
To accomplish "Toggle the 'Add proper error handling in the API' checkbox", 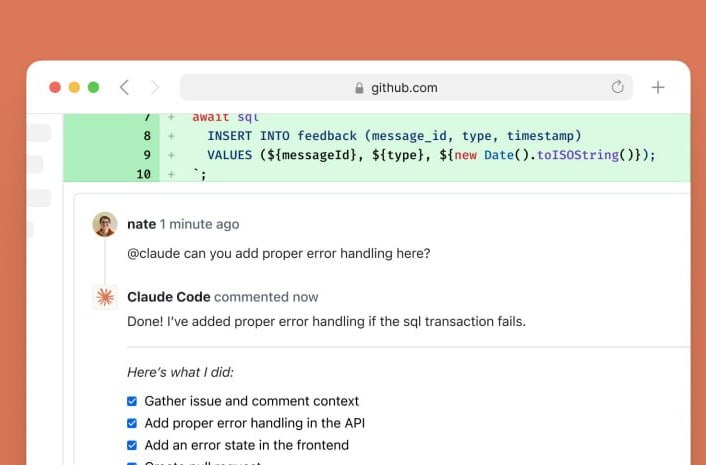I will 132,423.
